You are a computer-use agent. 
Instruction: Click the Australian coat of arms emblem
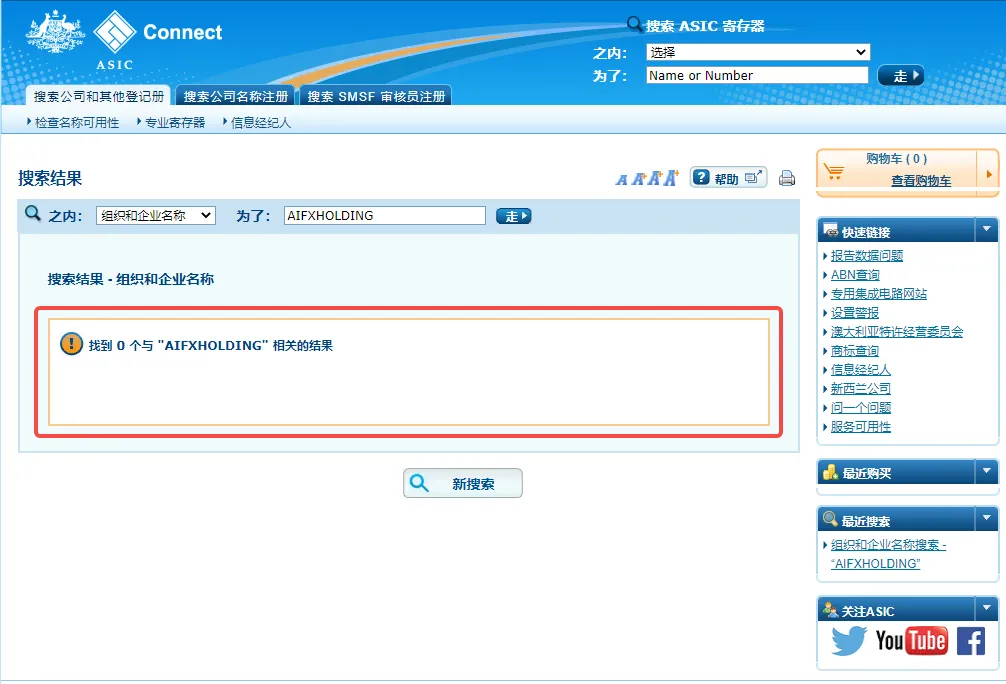coord(55,31)
